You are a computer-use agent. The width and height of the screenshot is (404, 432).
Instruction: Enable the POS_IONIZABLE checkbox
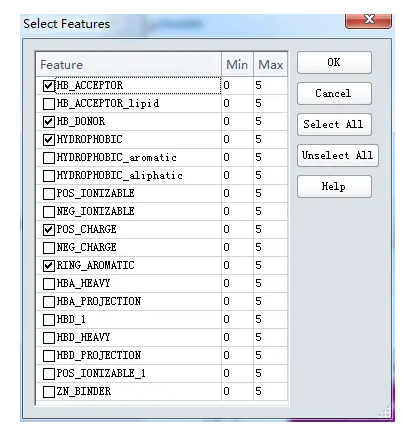[49, 194]
